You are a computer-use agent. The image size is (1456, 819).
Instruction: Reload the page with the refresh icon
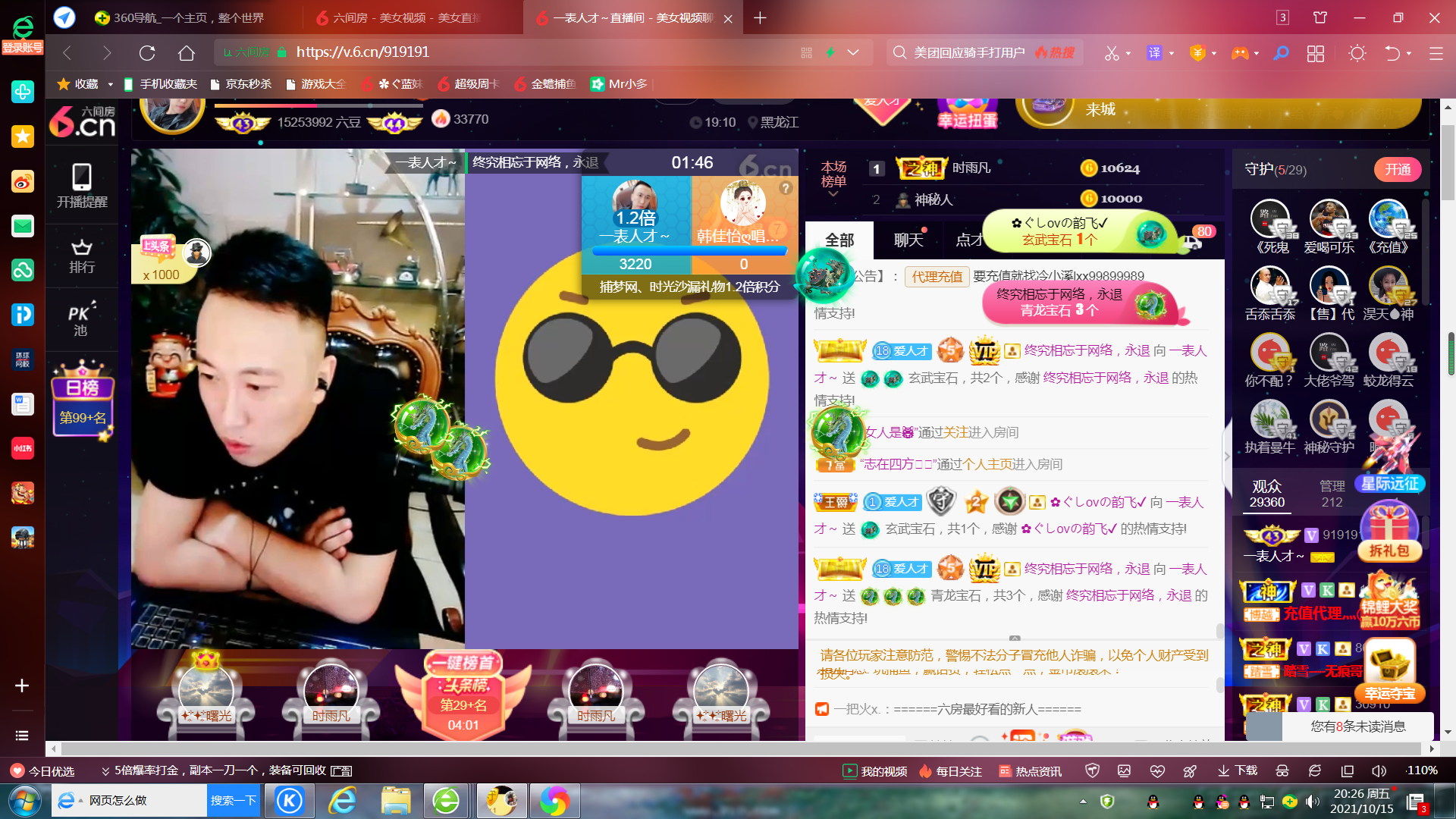(147, 52)
